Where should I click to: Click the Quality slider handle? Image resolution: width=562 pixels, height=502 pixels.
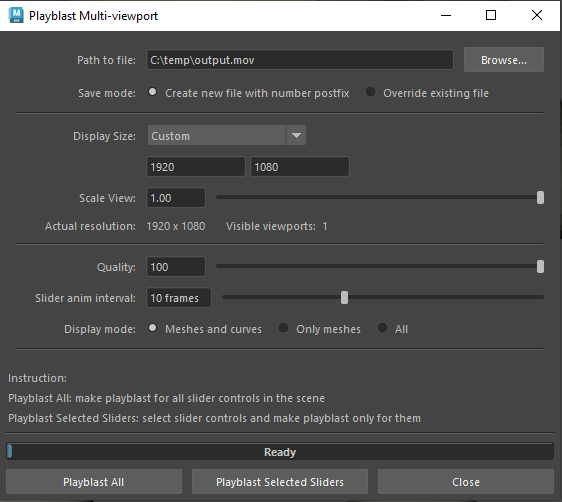pos(540,267)
